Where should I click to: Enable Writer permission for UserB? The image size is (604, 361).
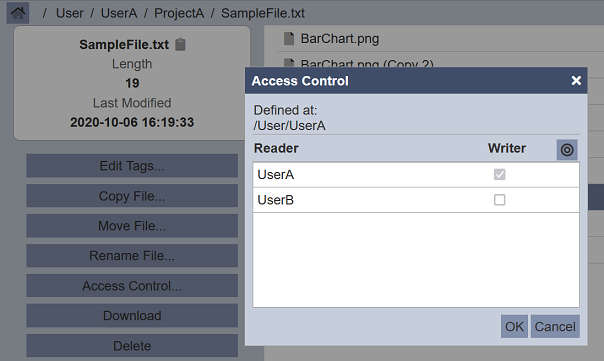500,200
